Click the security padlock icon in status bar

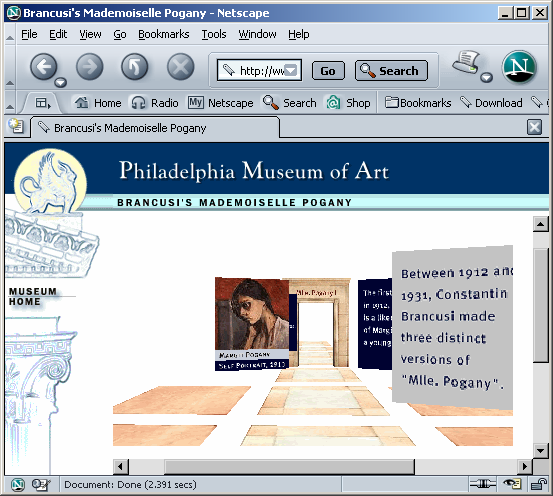click(x=539, y=484)
